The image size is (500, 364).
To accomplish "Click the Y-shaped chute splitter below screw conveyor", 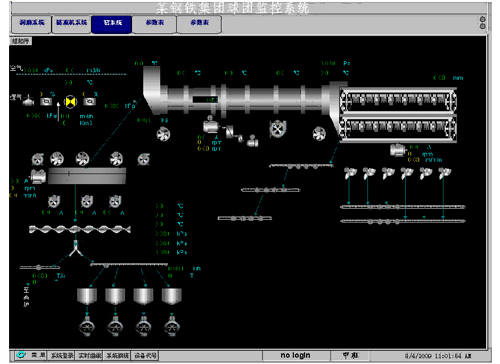I will tap(76, 248).
